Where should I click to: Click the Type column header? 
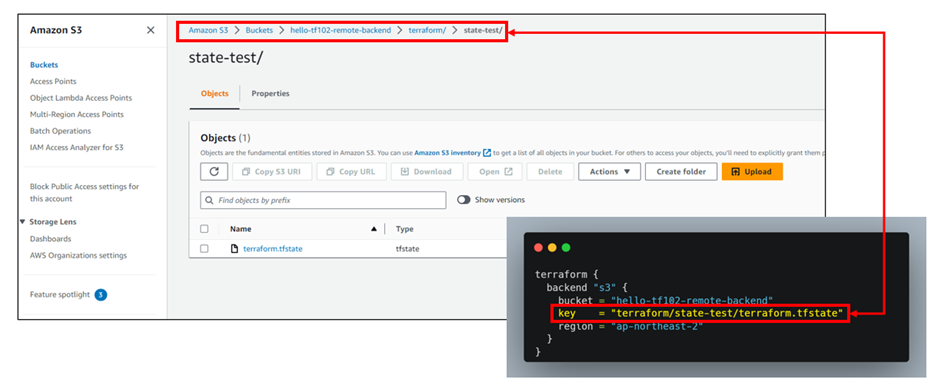pos(404,229)
